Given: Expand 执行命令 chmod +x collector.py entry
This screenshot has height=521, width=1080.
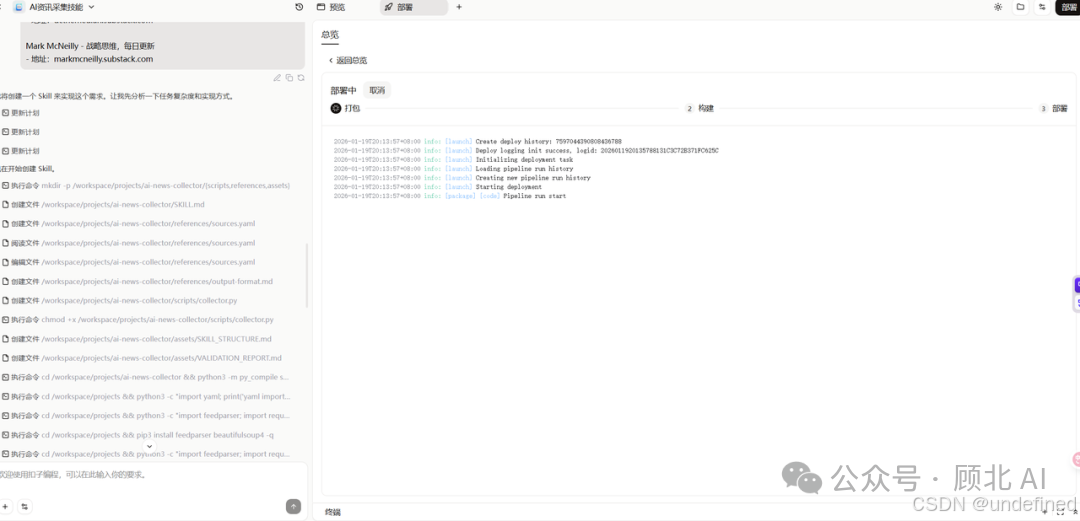Looking at the screenshot, I should click(x=138, y=320).
